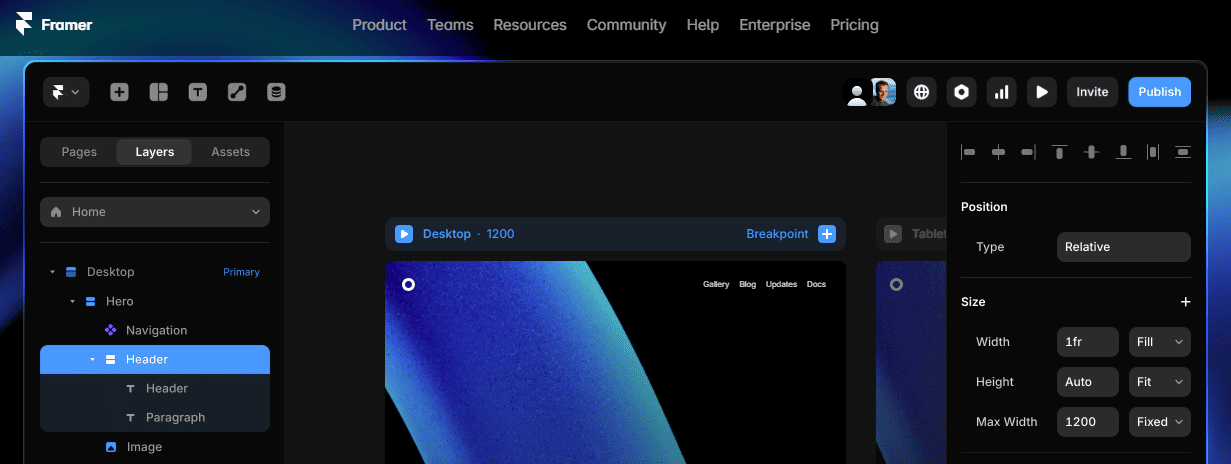Distribute vertically icon
Viewport: 1231px width, 464px height.
(x=1183, y=152)
